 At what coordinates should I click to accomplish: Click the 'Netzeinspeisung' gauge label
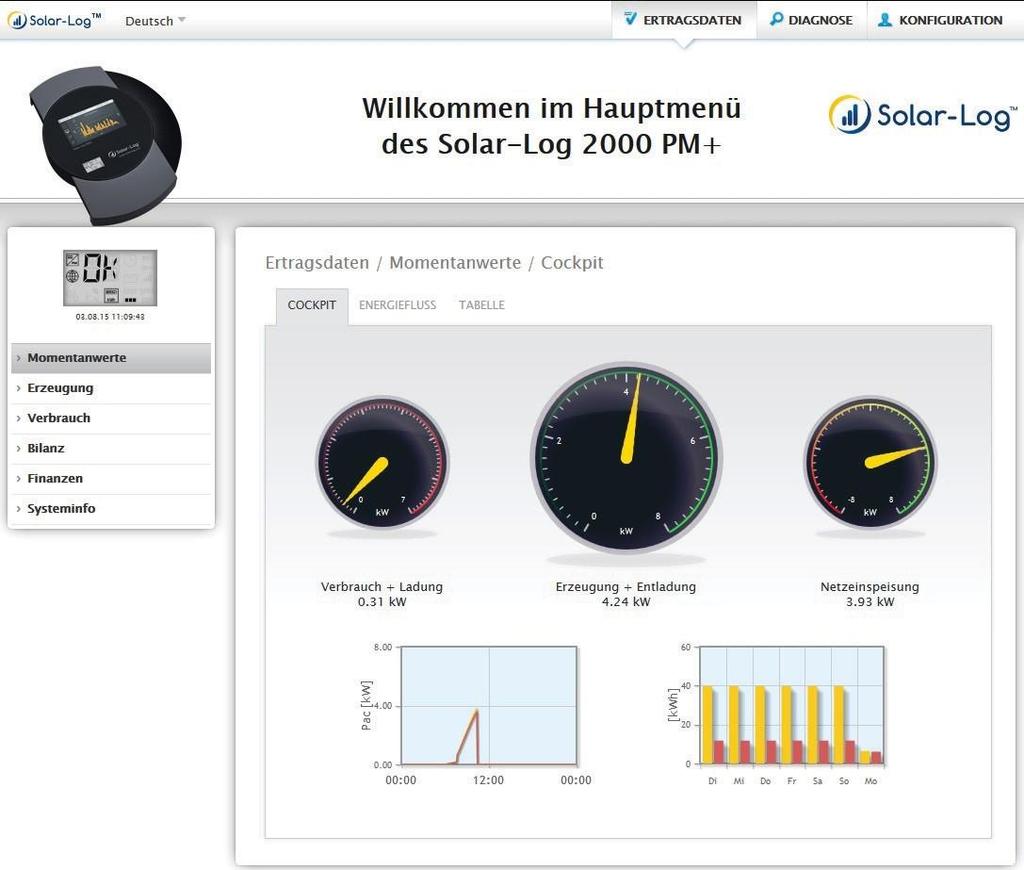(870, 587)
